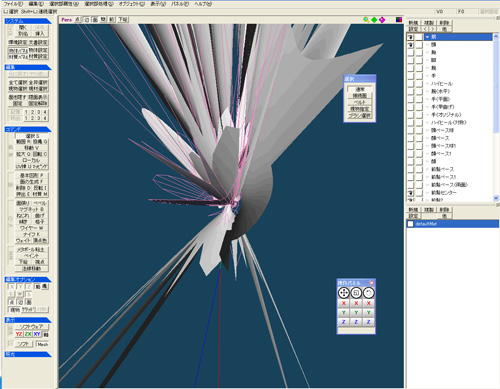Image resolution: width=500 pixels, height=389 pixels.
Task: Click the green diamond view icon
Action: pyautogui.click(x=374, y=20)
